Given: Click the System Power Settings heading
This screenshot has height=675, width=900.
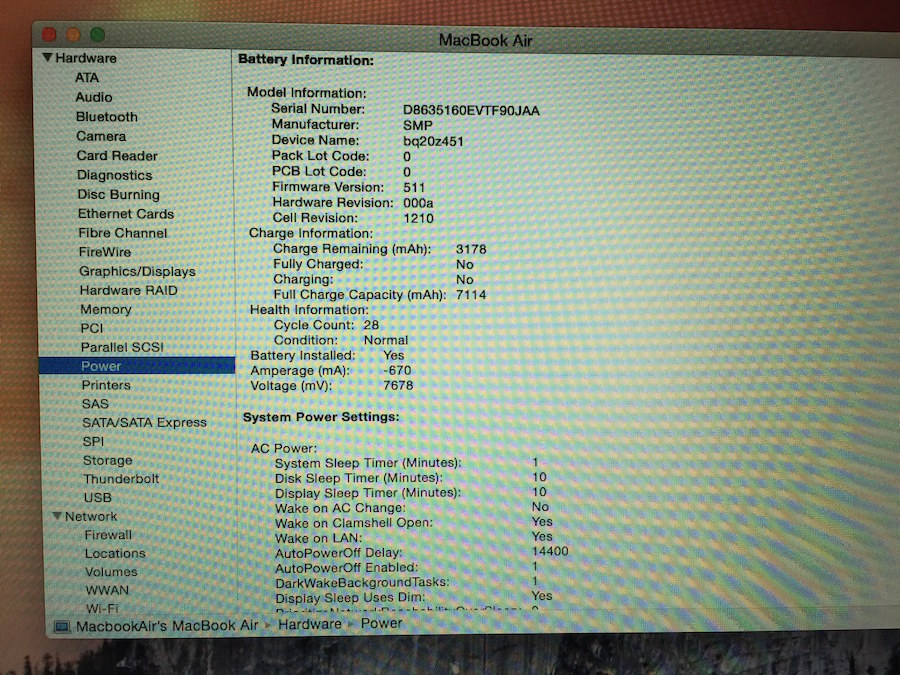Looking at the screenshot, I should pos(321,417).
